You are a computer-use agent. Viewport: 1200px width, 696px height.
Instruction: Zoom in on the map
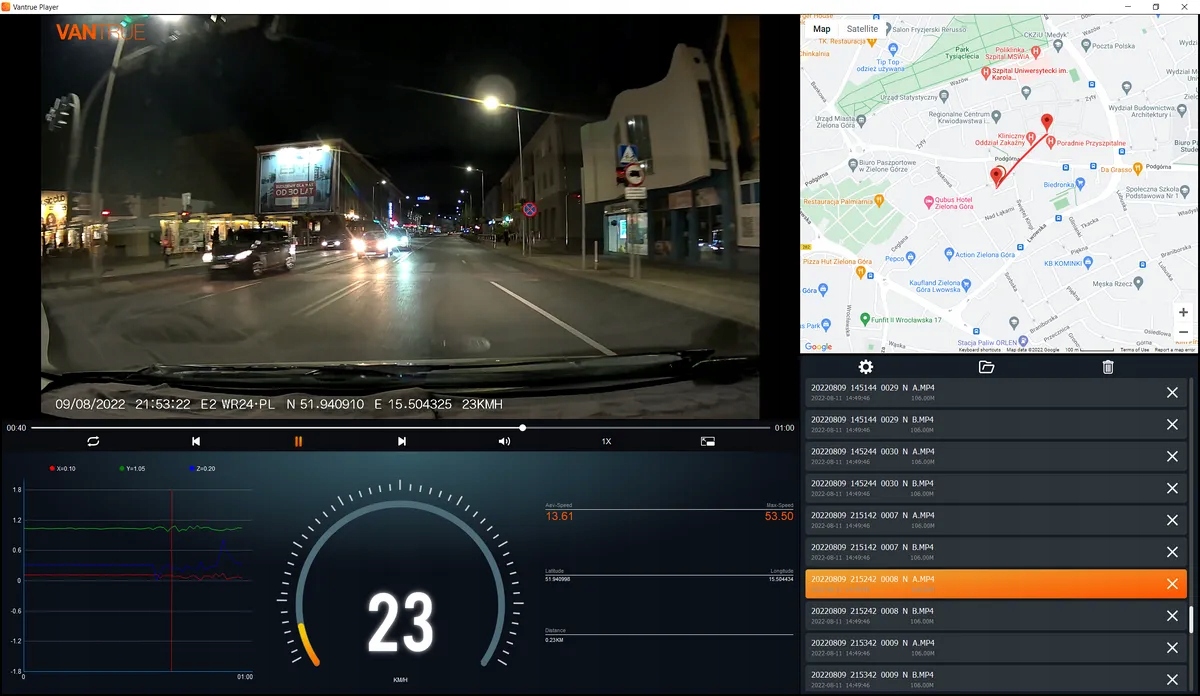pos(1183,313)
